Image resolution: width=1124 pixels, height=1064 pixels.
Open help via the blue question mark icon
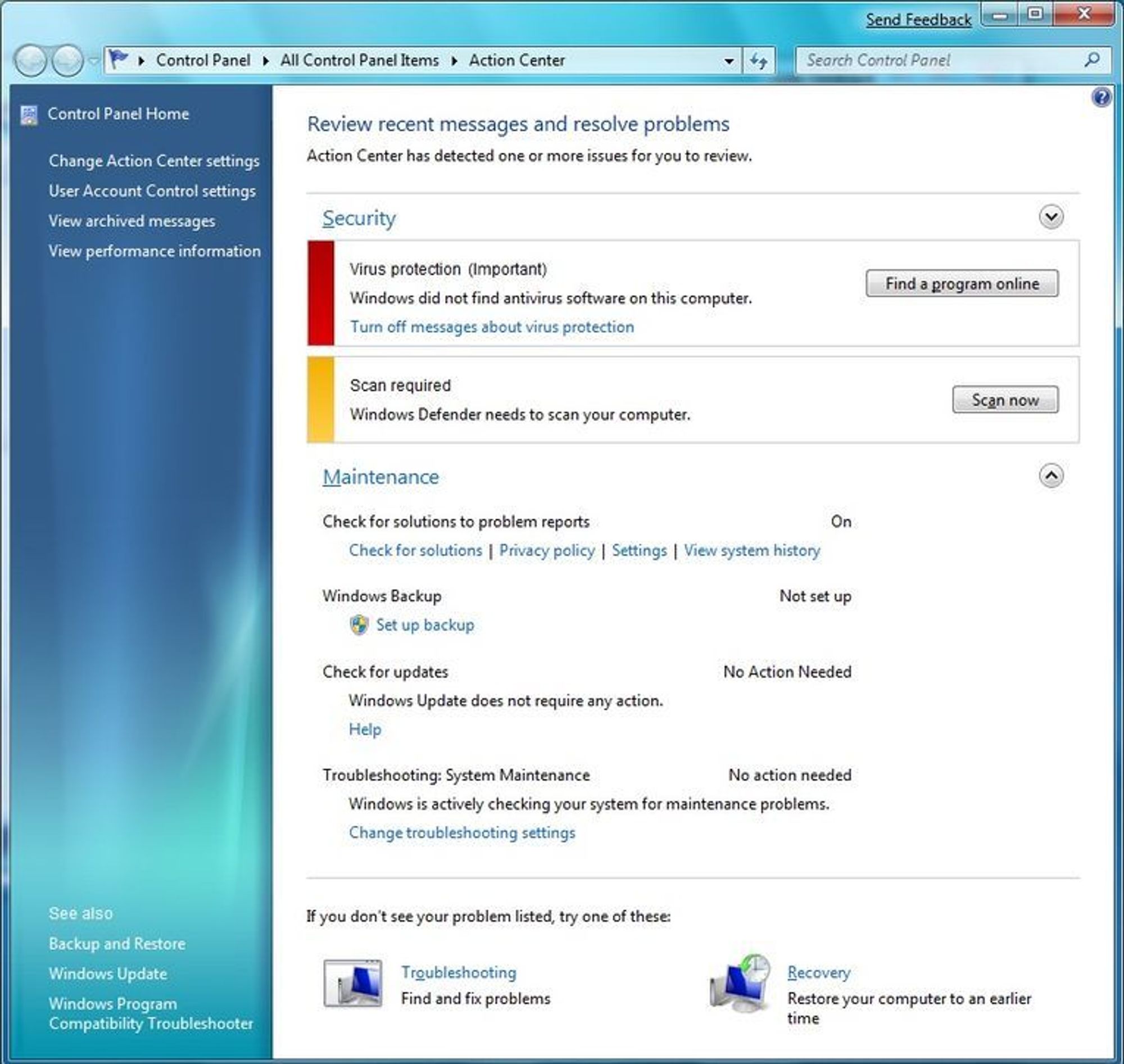[1102, 98]
